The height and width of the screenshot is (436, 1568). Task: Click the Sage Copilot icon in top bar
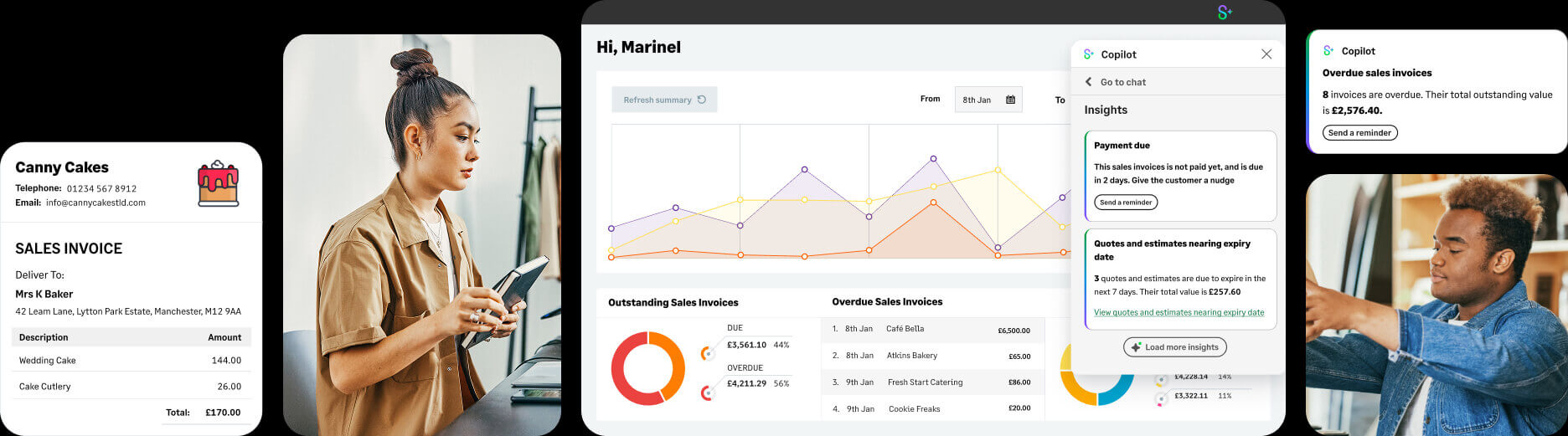click(x=1225, y=13)
